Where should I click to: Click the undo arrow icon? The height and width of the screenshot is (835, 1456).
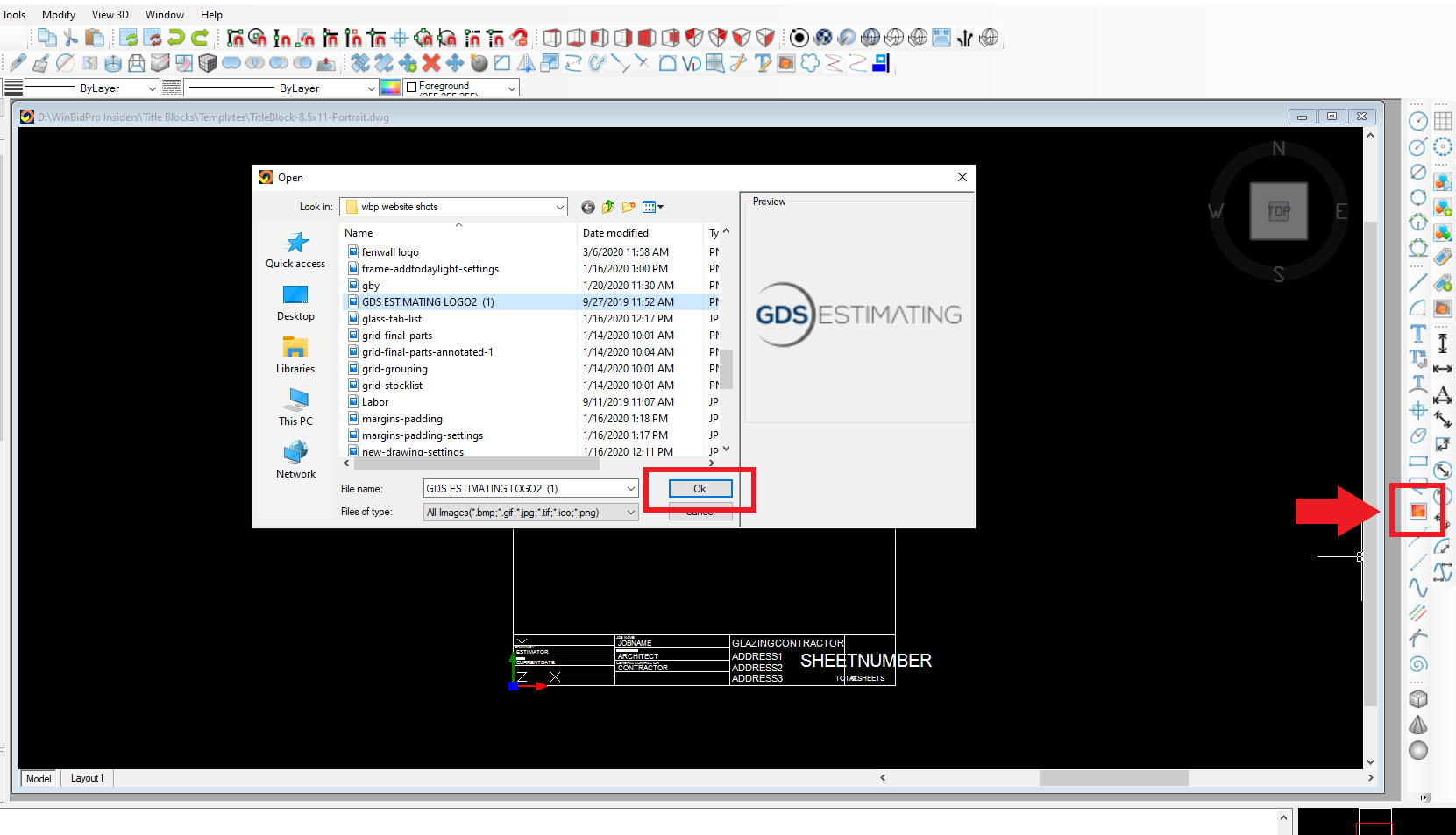pos(176,38)
